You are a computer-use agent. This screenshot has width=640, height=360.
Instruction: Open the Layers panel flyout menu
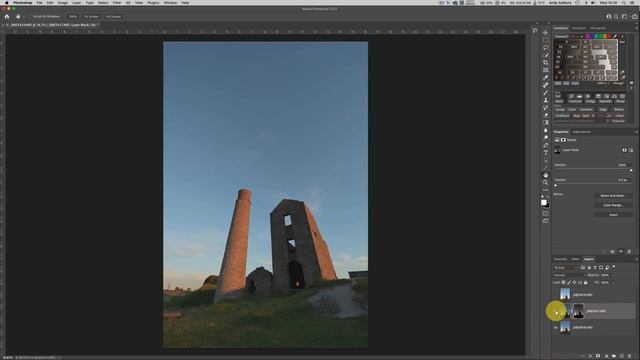click(x=636, y=259)
